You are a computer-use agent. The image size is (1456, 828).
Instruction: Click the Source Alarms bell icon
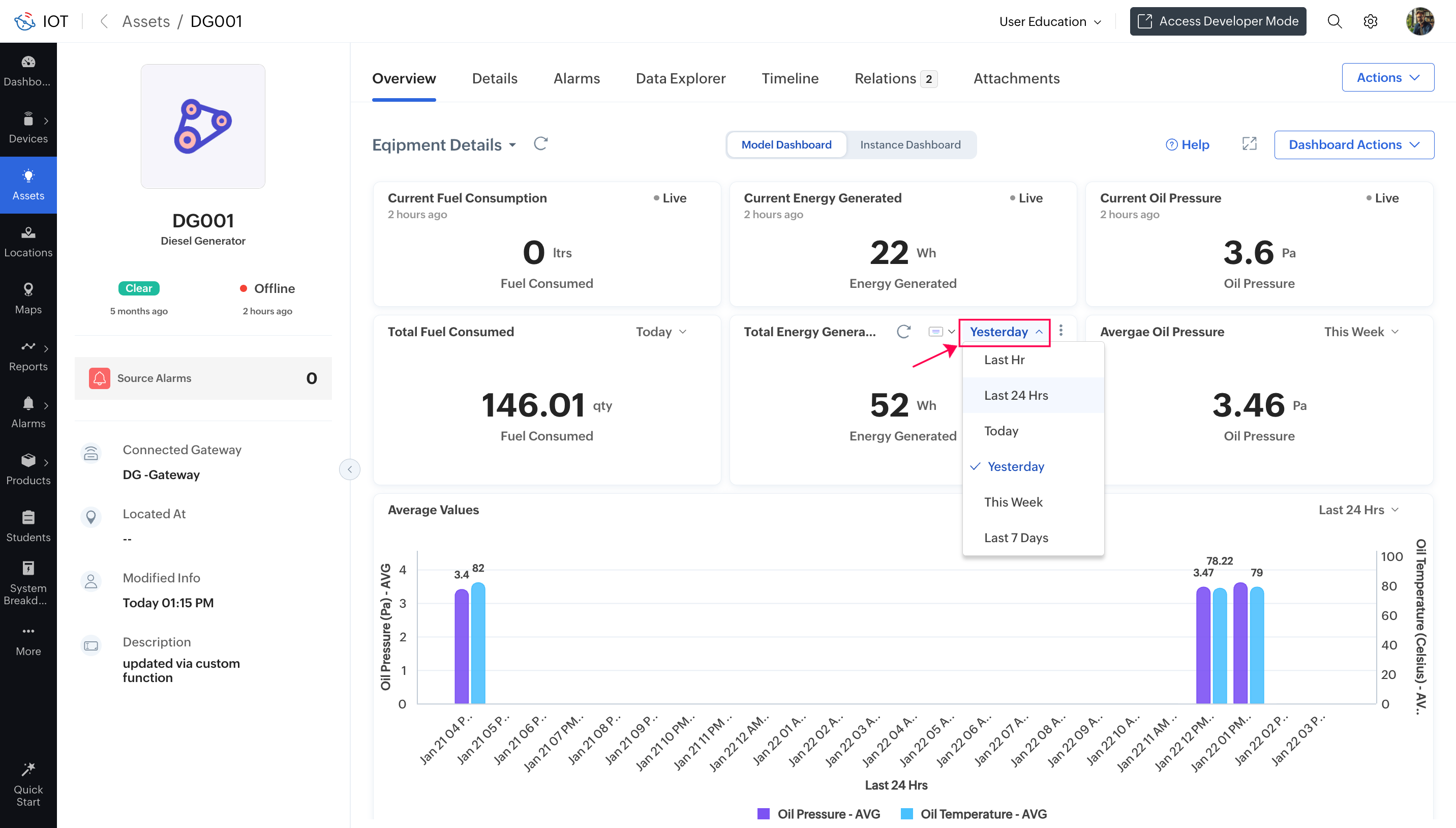[x=100, y=378]
